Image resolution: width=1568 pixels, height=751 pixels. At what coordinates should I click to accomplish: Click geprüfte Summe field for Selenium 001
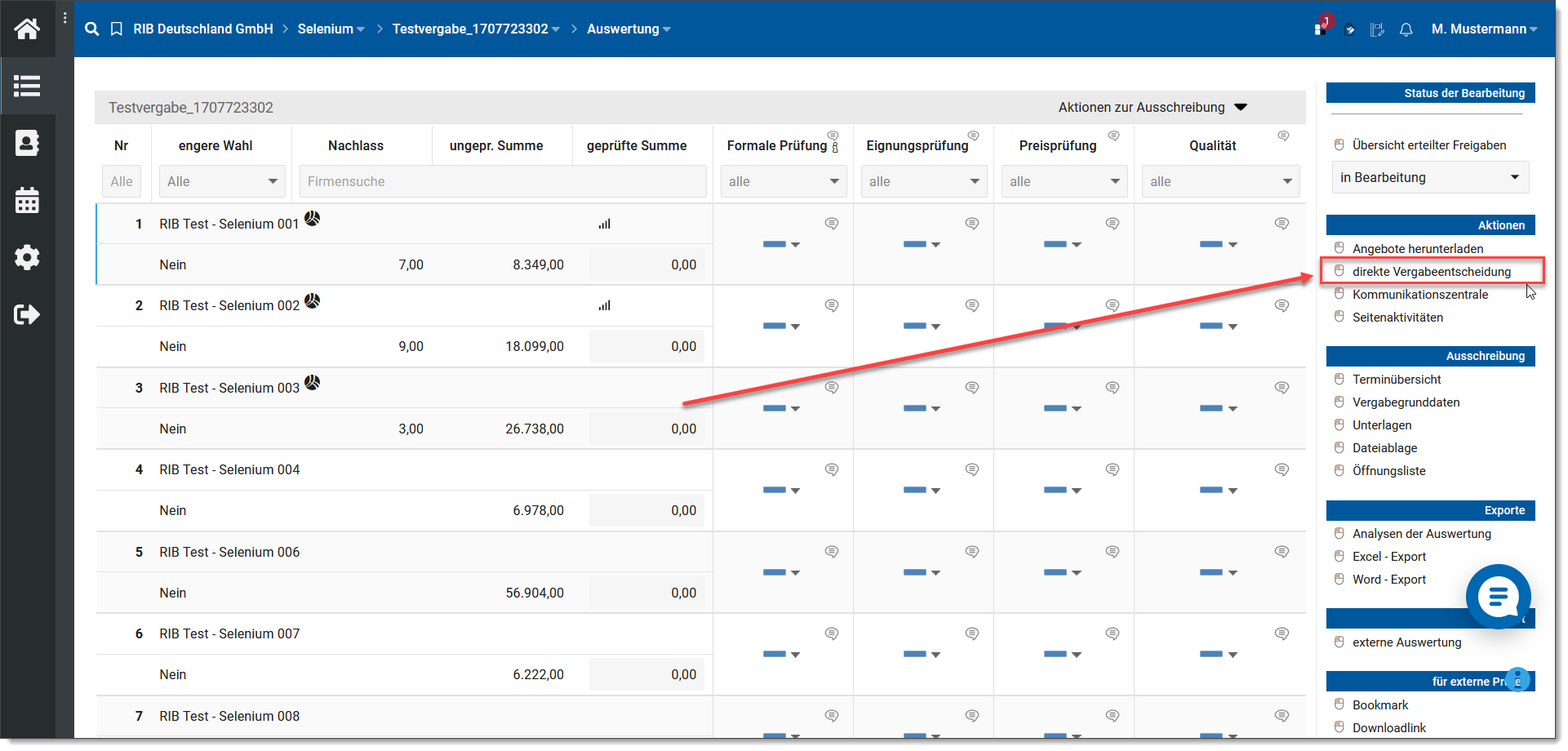click(x=646, y=264)
